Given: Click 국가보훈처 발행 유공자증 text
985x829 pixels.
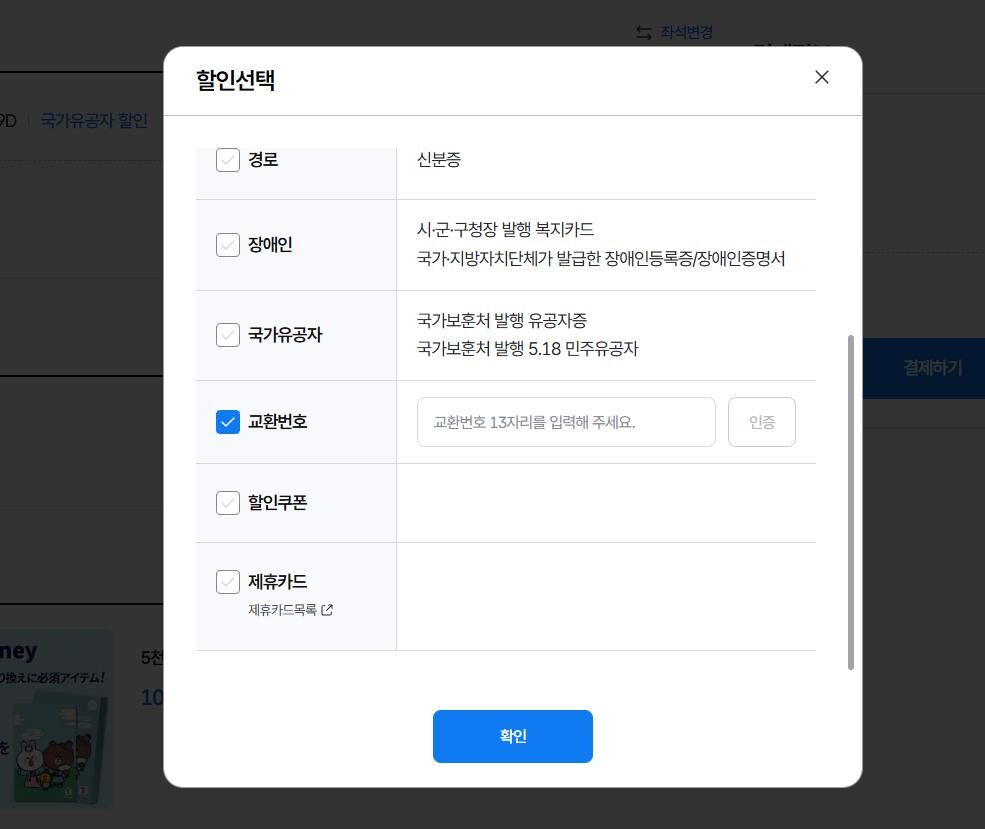Looking at the screenshot, I should (x=501, y=320).
